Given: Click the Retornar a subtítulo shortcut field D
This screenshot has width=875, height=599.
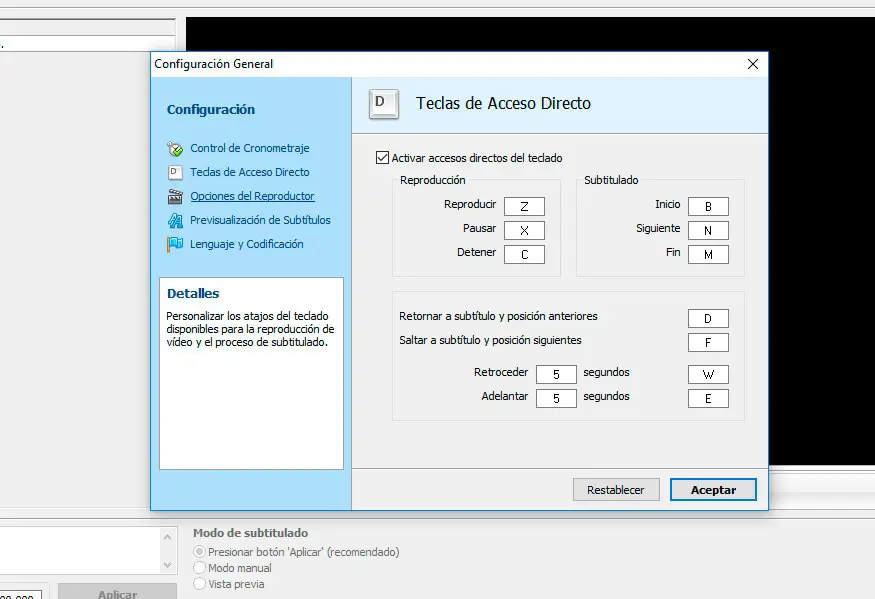Looking at the screenshot, I should click(x=708, y=319).
